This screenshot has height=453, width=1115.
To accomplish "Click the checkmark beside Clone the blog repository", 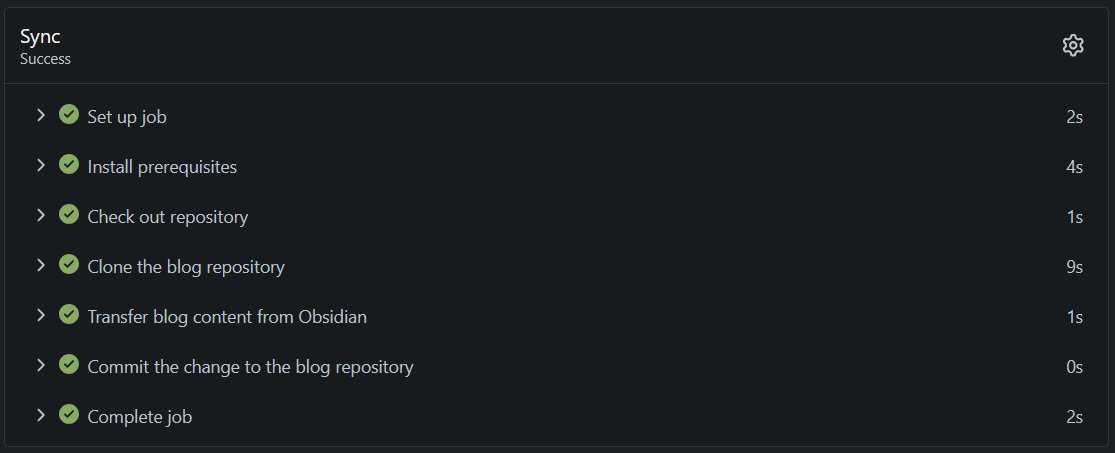I will [x=69, y=265].
